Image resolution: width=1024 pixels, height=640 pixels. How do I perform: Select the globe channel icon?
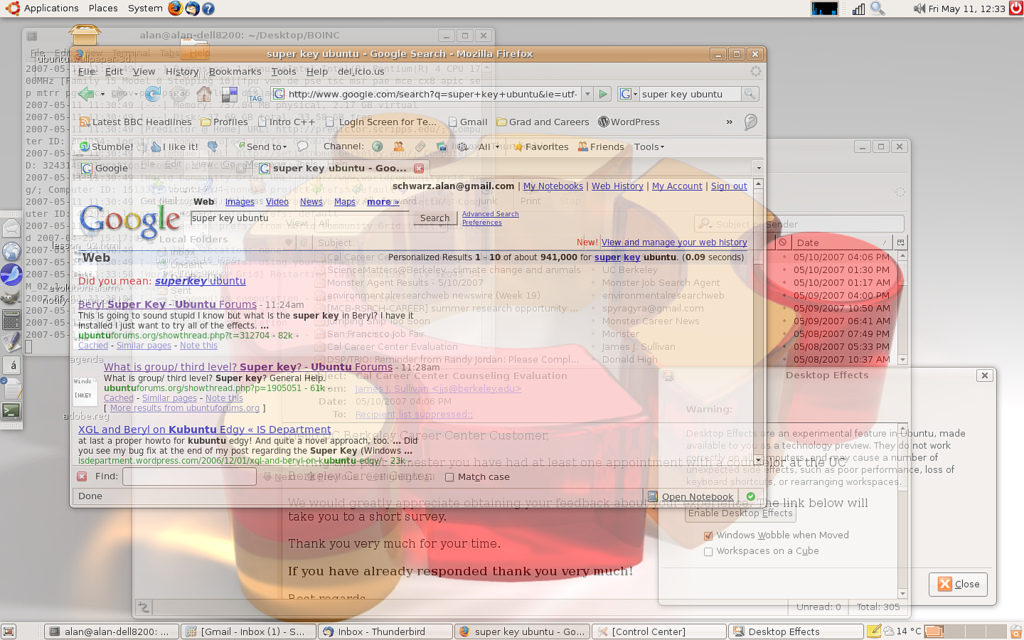coord(377,147)
